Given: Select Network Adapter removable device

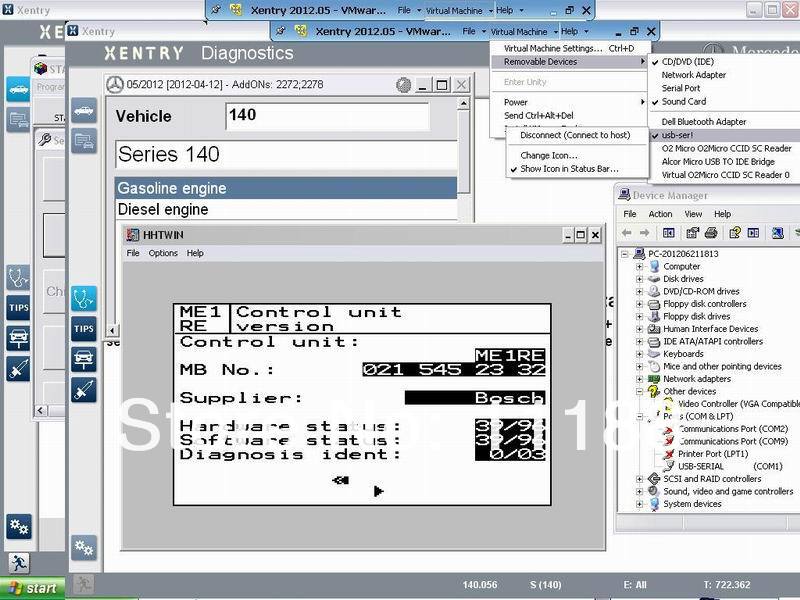Looking at the screenshot, I should (693, 75).
